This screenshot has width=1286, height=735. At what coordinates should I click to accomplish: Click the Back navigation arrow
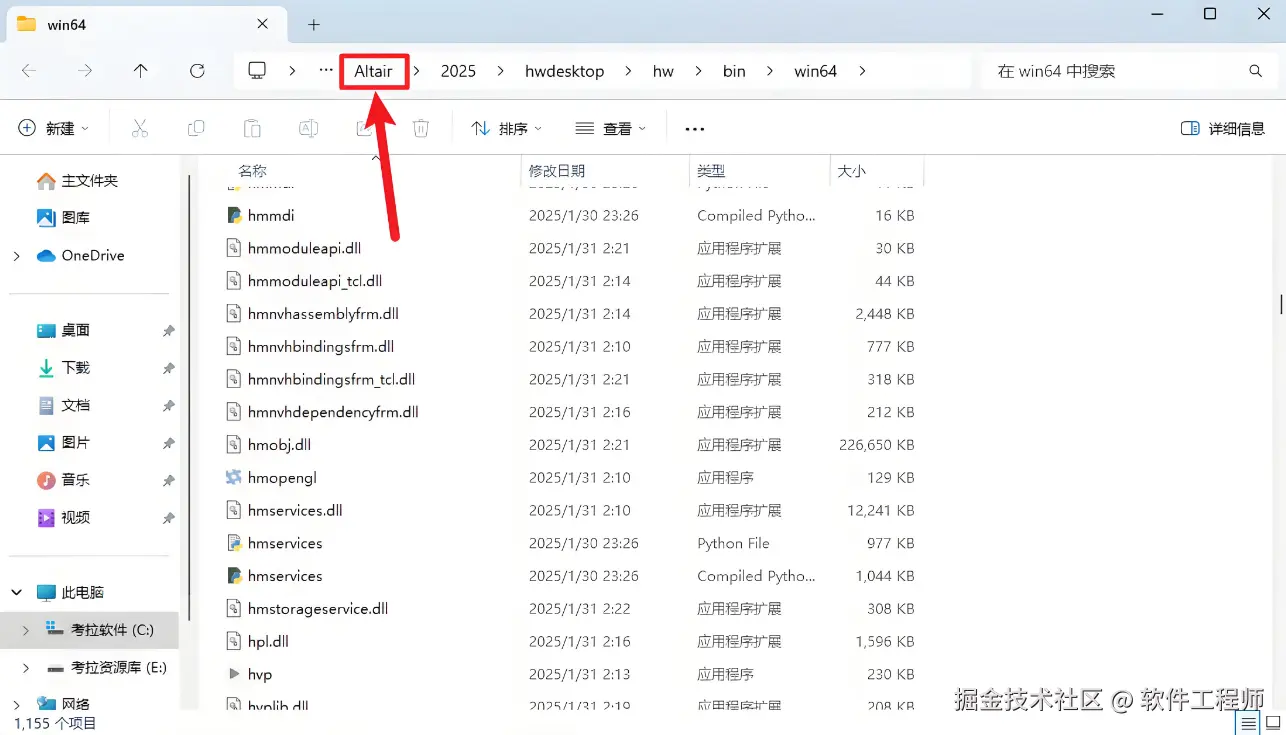coord(29,71)
